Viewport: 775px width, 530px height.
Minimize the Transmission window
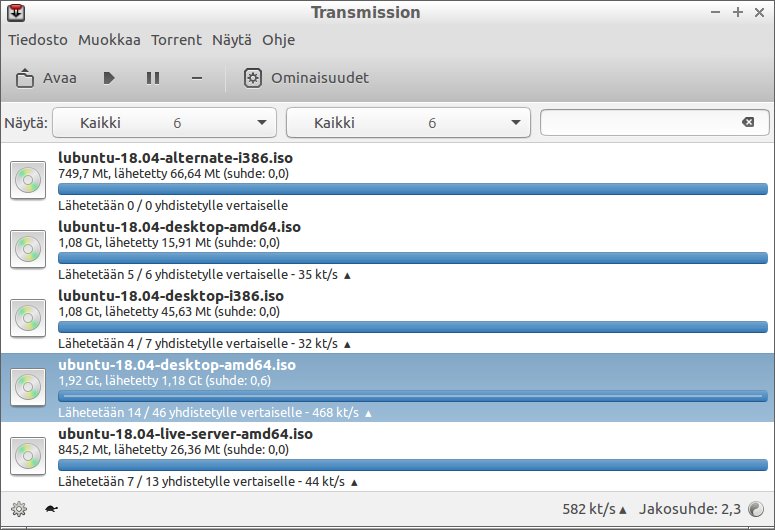[715, 12]
